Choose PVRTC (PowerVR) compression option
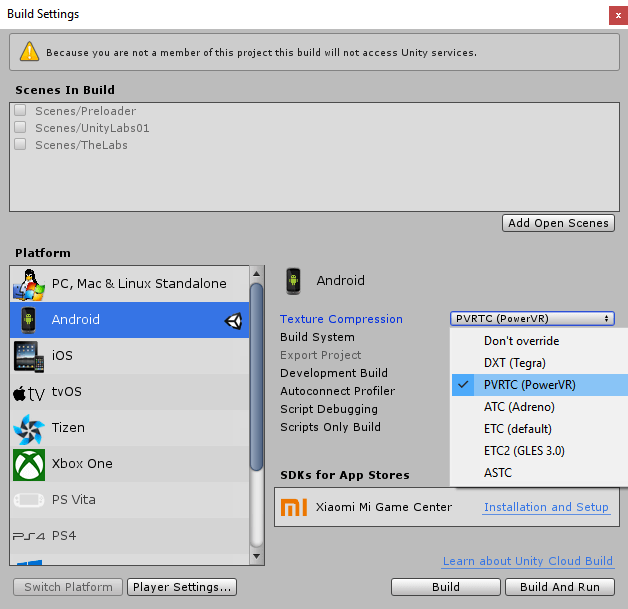The image size is (628, 609). [x=539, y=385]
